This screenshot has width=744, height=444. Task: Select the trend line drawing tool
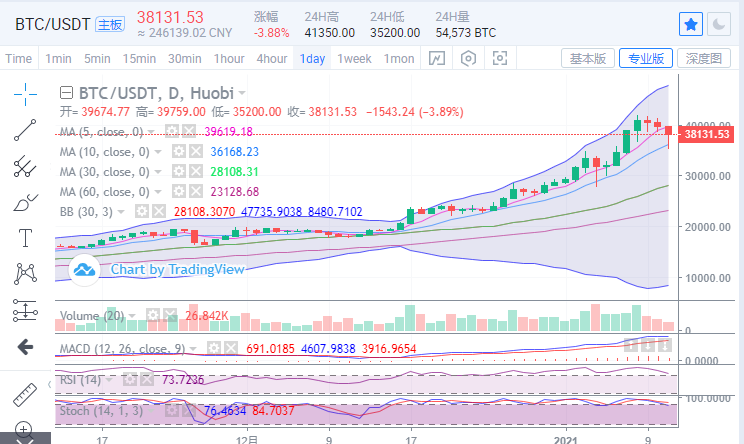[25, 130]
